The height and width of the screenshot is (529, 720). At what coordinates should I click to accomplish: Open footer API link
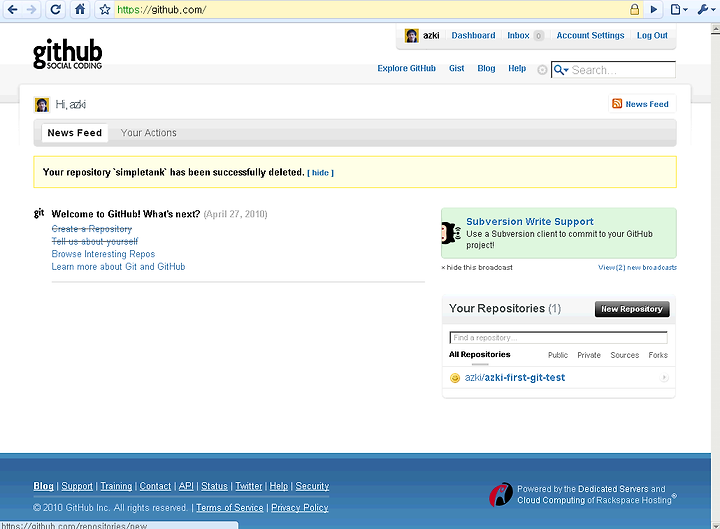point(186,486)
